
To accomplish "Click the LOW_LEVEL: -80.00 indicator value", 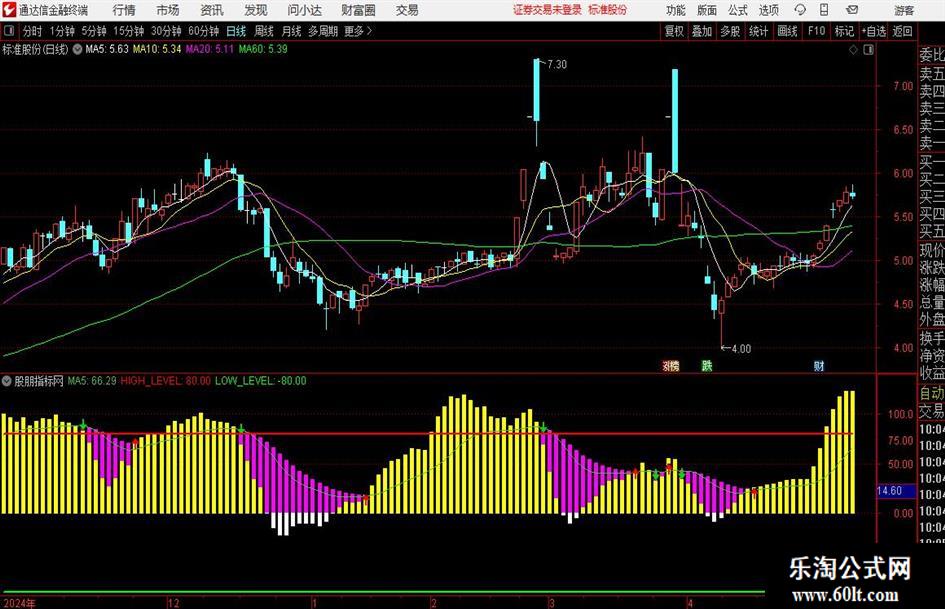I will [260, 380].
